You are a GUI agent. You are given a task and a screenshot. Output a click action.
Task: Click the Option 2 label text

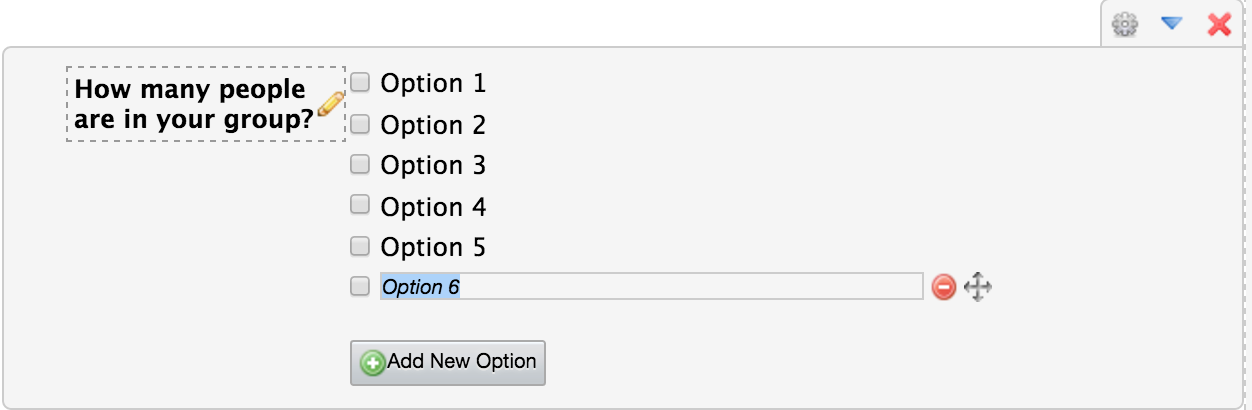(x=433, y=125)
